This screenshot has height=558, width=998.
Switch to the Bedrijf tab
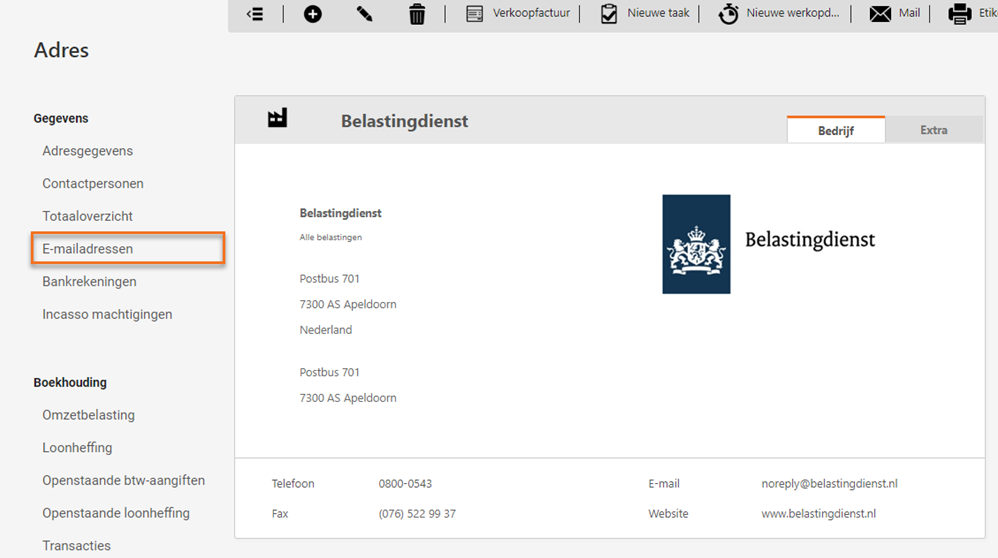(x=836, y=130)
